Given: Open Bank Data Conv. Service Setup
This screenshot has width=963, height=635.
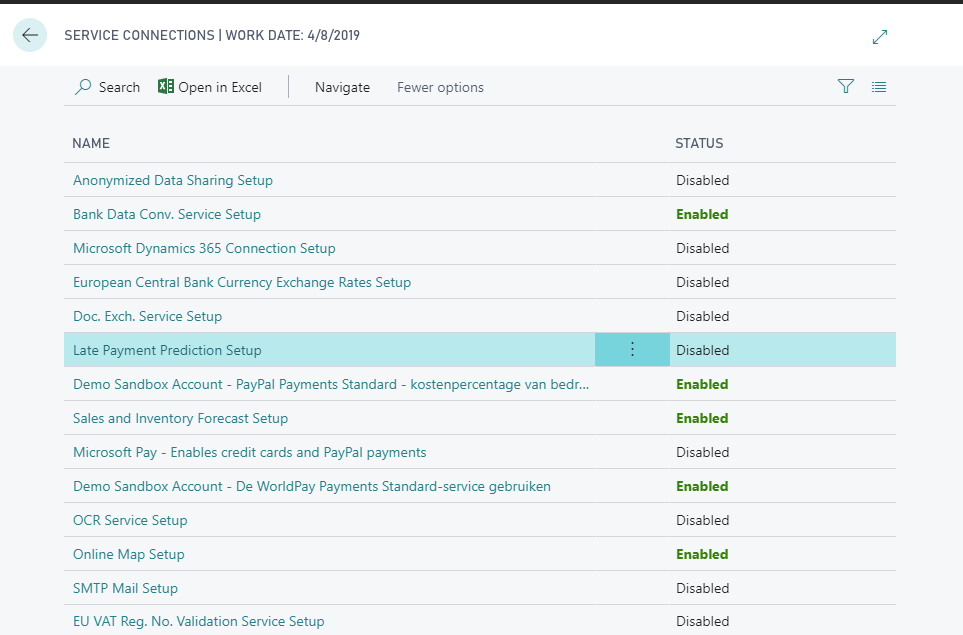Looking at the screenshot, I should click(167, 214).
